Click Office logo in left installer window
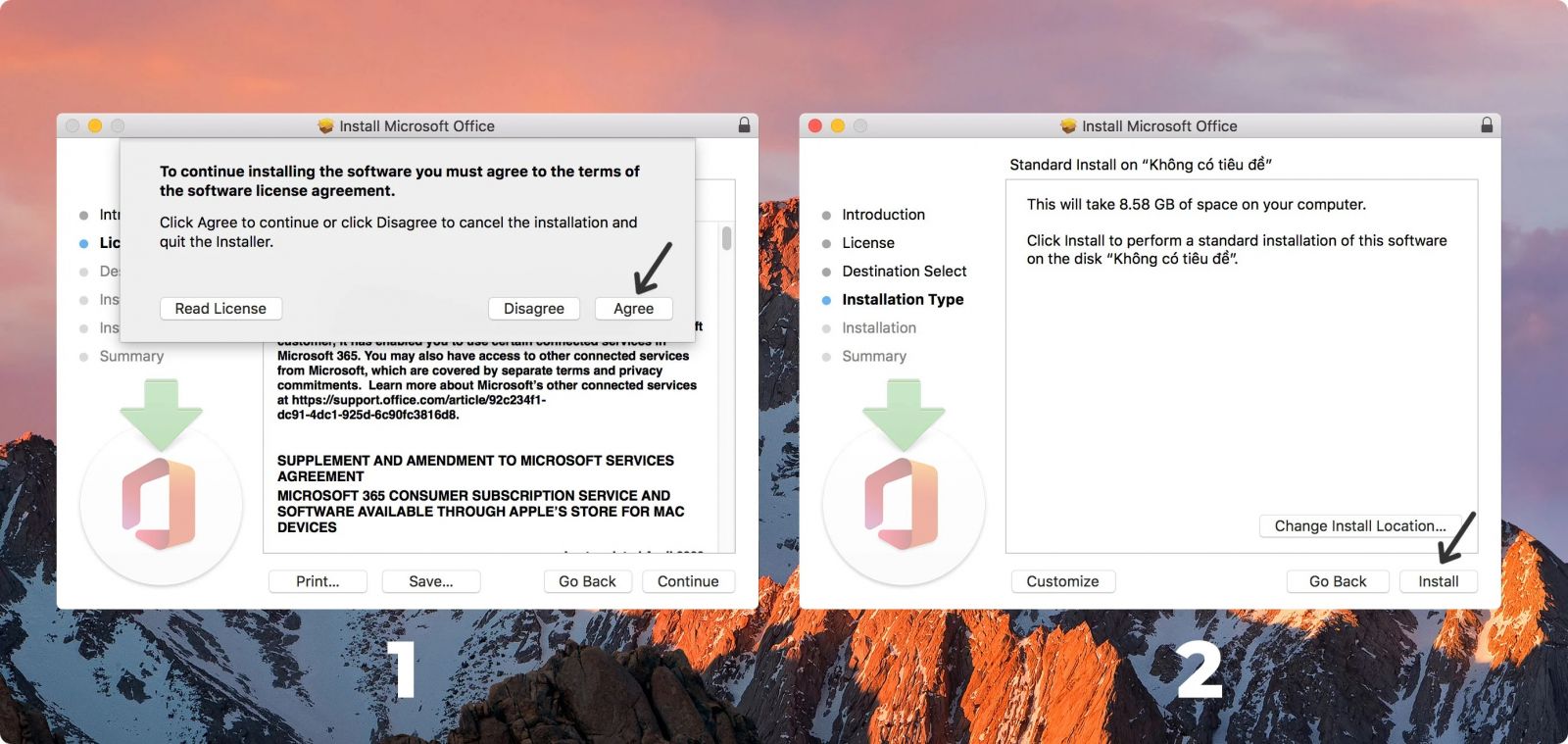The height and width of the screenshot is (744, 1568). point(161,504)
